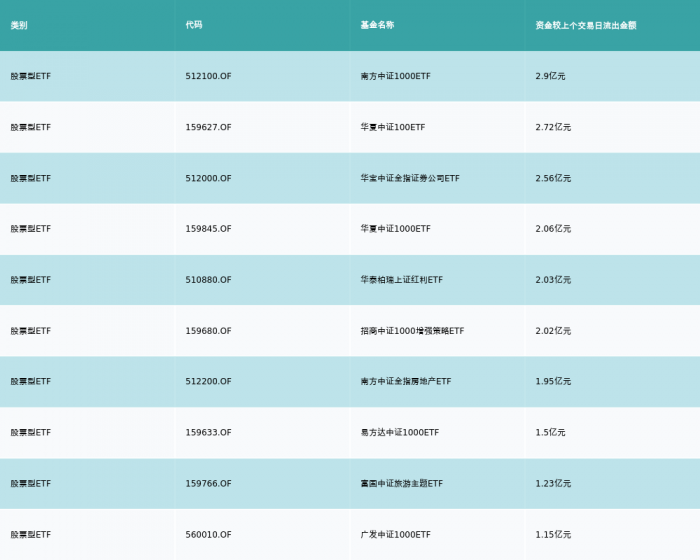Click the code 159845.OF
Screen dimensions: 700x560
[208, 229]
